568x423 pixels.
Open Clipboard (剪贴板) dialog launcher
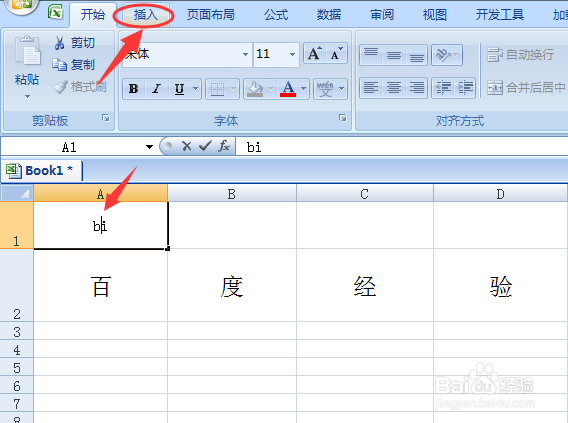(x=106, y=118)
